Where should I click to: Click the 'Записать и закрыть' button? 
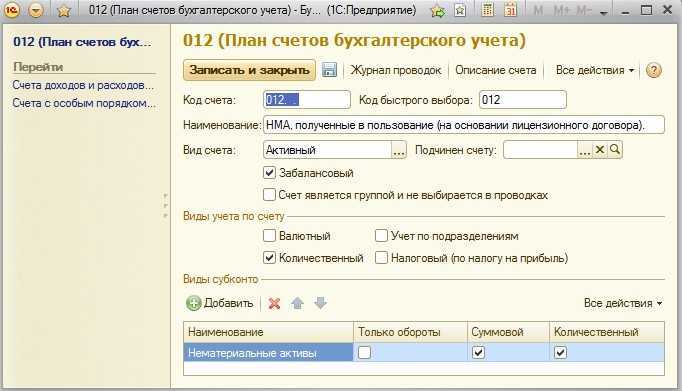249,70
